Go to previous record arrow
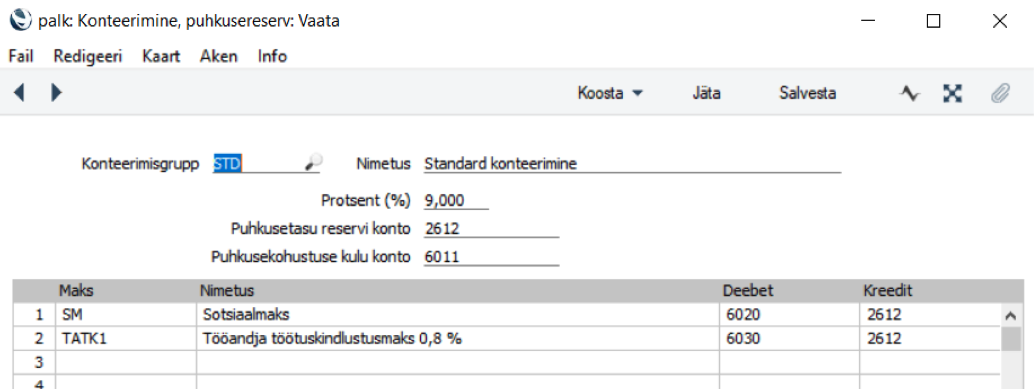Screen dimensions: 1034x389 [x=18, y=93]
